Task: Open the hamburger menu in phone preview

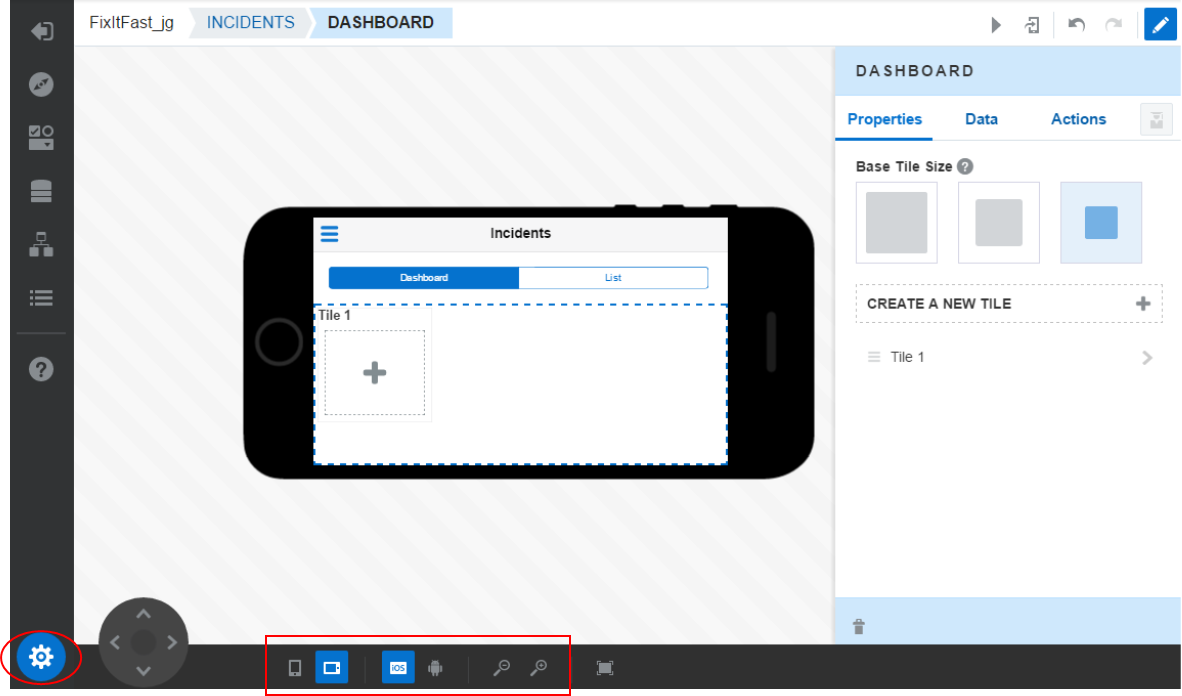Action: coord(329,234)
